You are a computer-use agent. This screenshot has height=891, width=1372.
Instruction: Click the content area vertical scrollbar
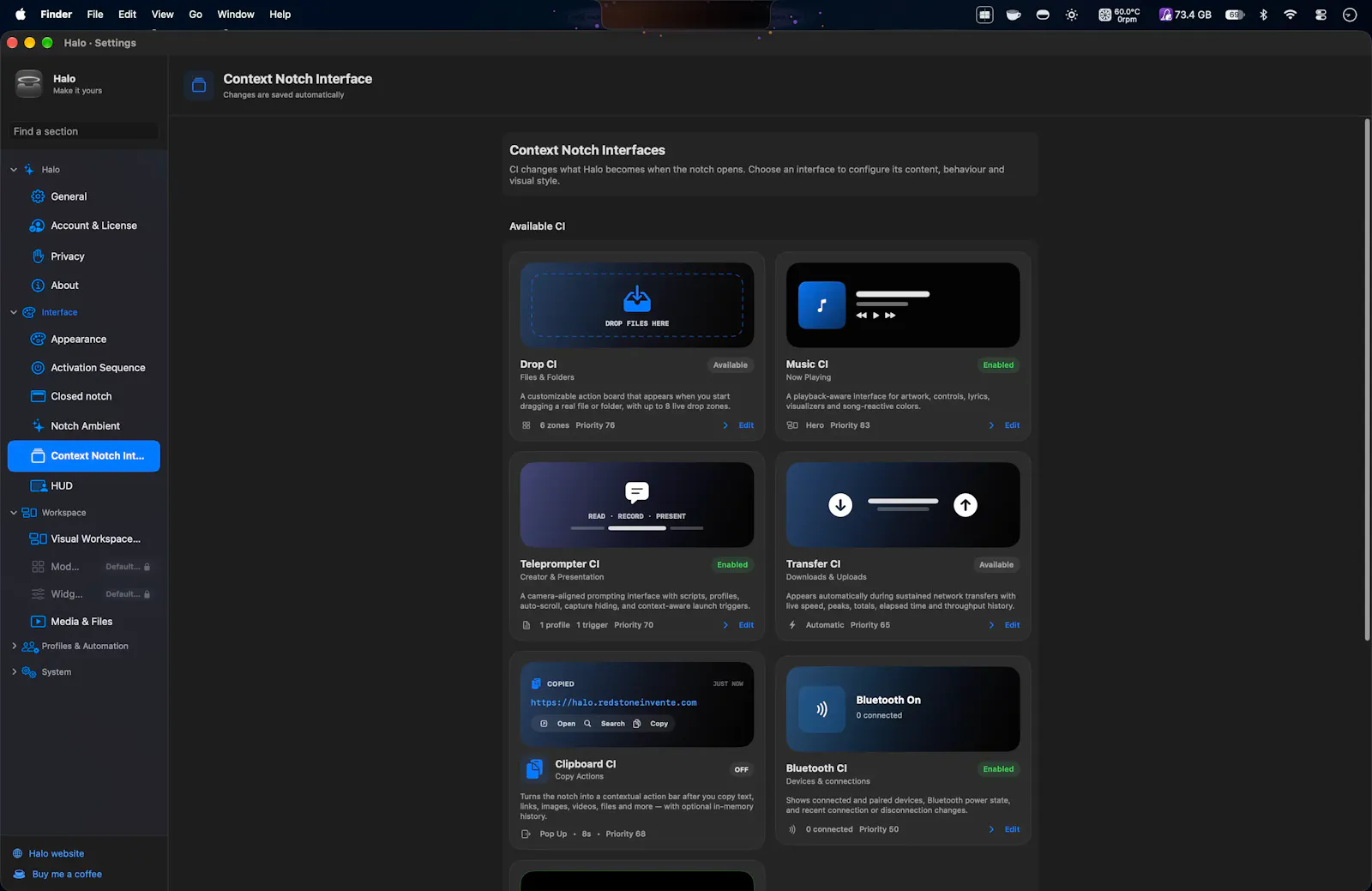[1367, 380]
